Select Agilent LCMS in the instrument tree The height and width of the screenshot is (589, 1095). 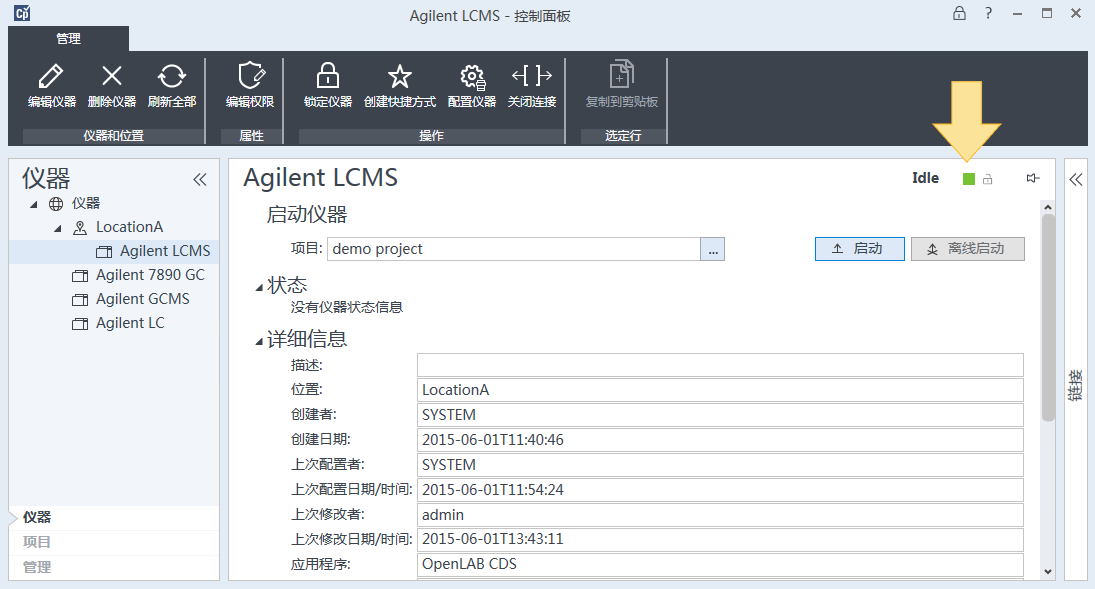point(165,251)
